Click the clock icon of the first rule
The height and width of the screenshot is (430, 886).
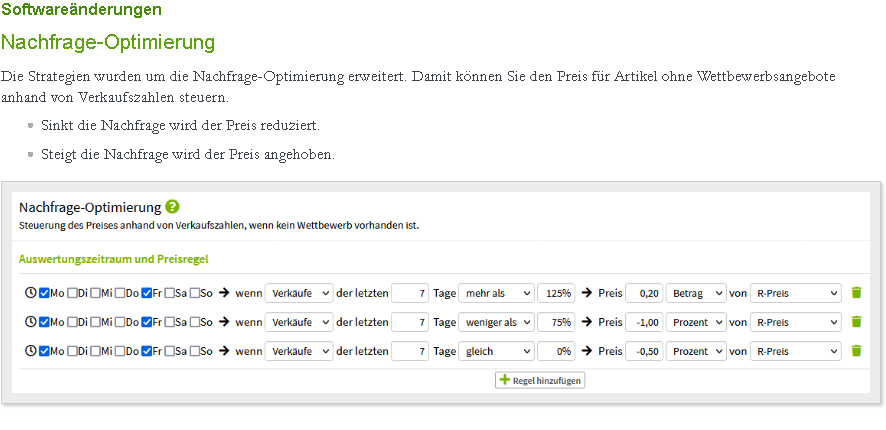tap(31, 293)
